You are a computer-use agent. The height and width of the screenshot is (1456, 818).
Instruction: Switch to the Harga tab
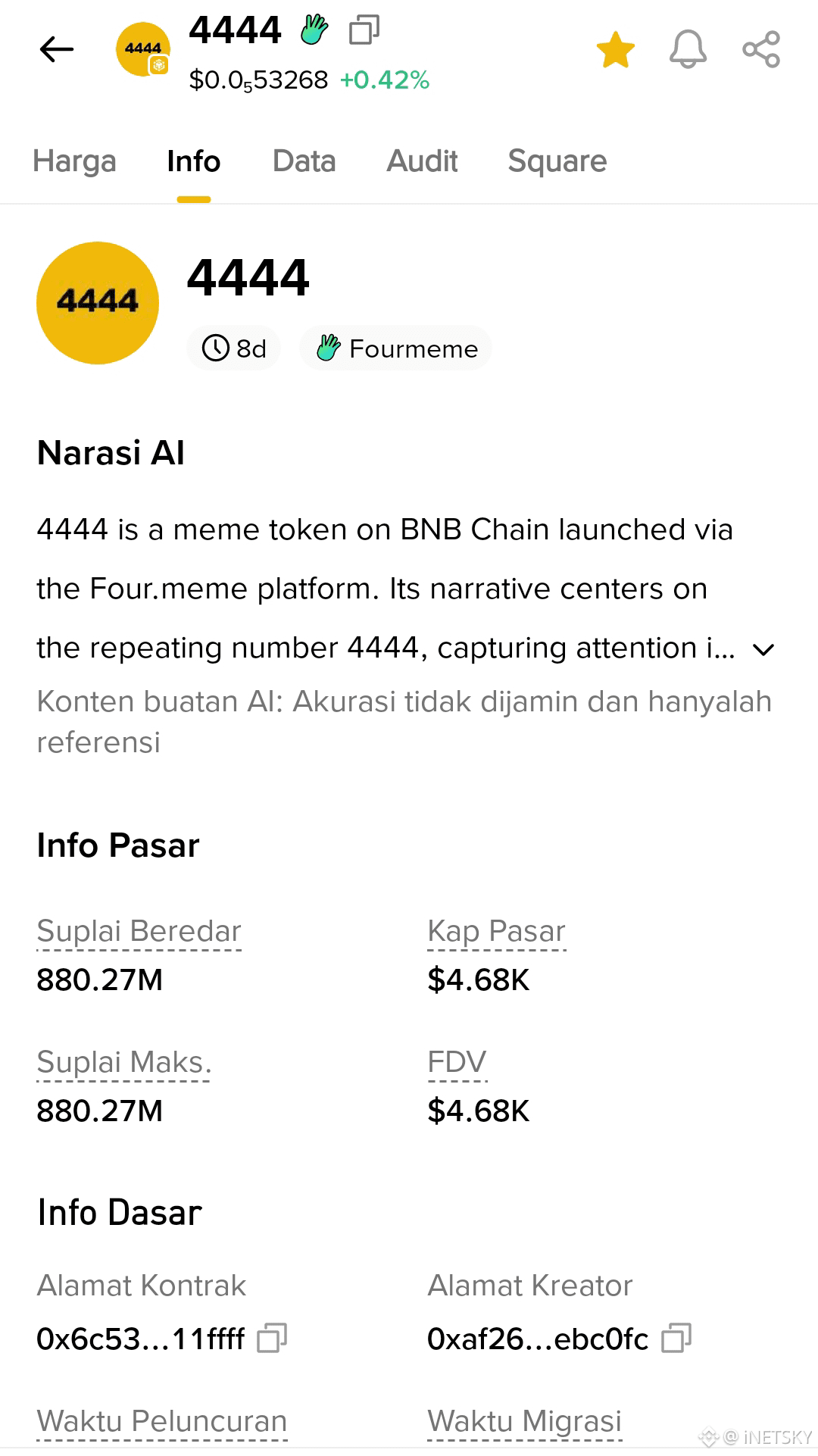(74, 161)
